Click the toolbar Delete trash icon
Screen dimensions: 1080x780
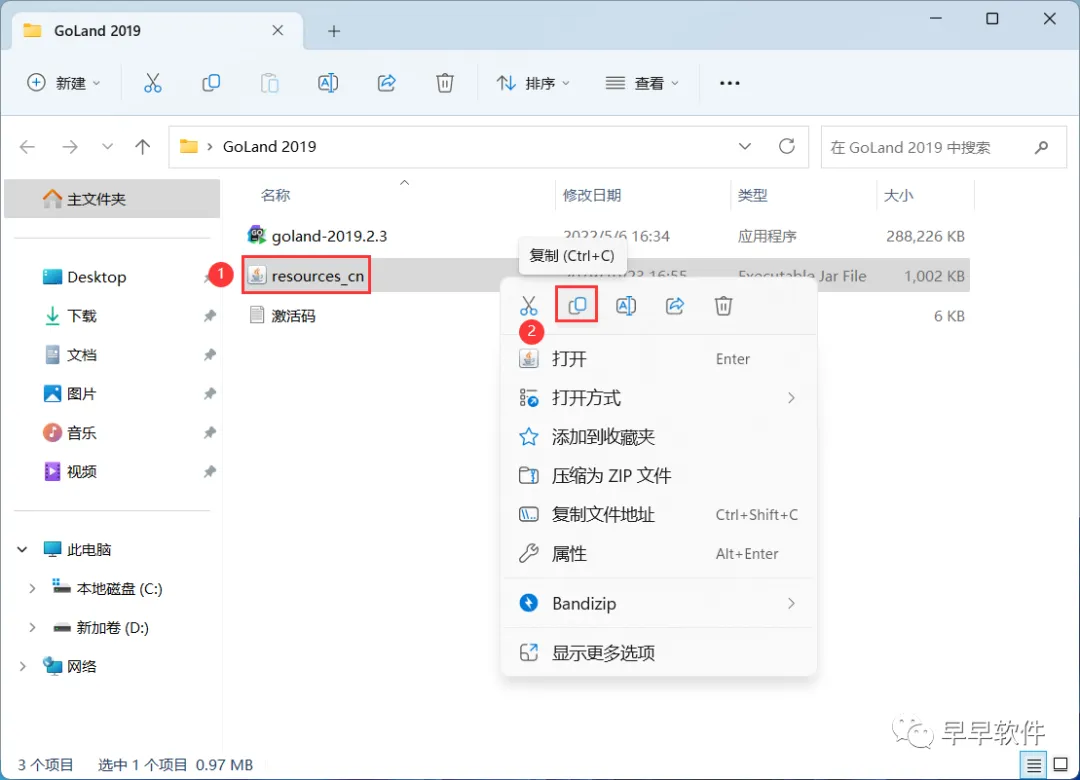(445, 83)
